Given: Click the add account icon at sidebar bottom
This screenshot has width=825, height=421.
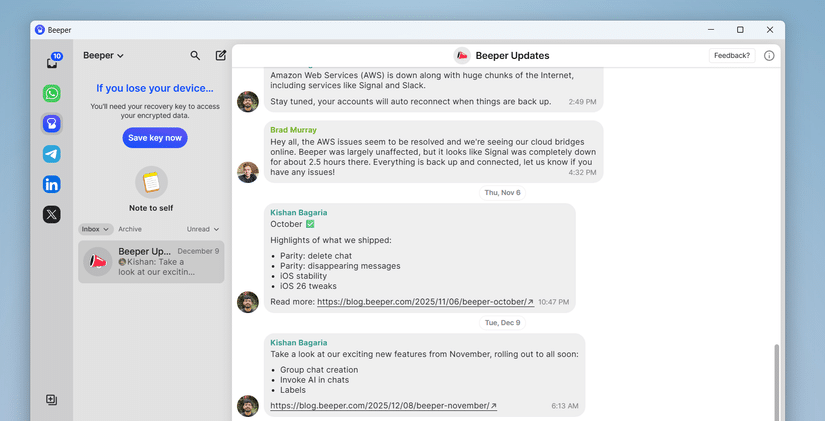Looking at the screenshot, I should point(51,400).
